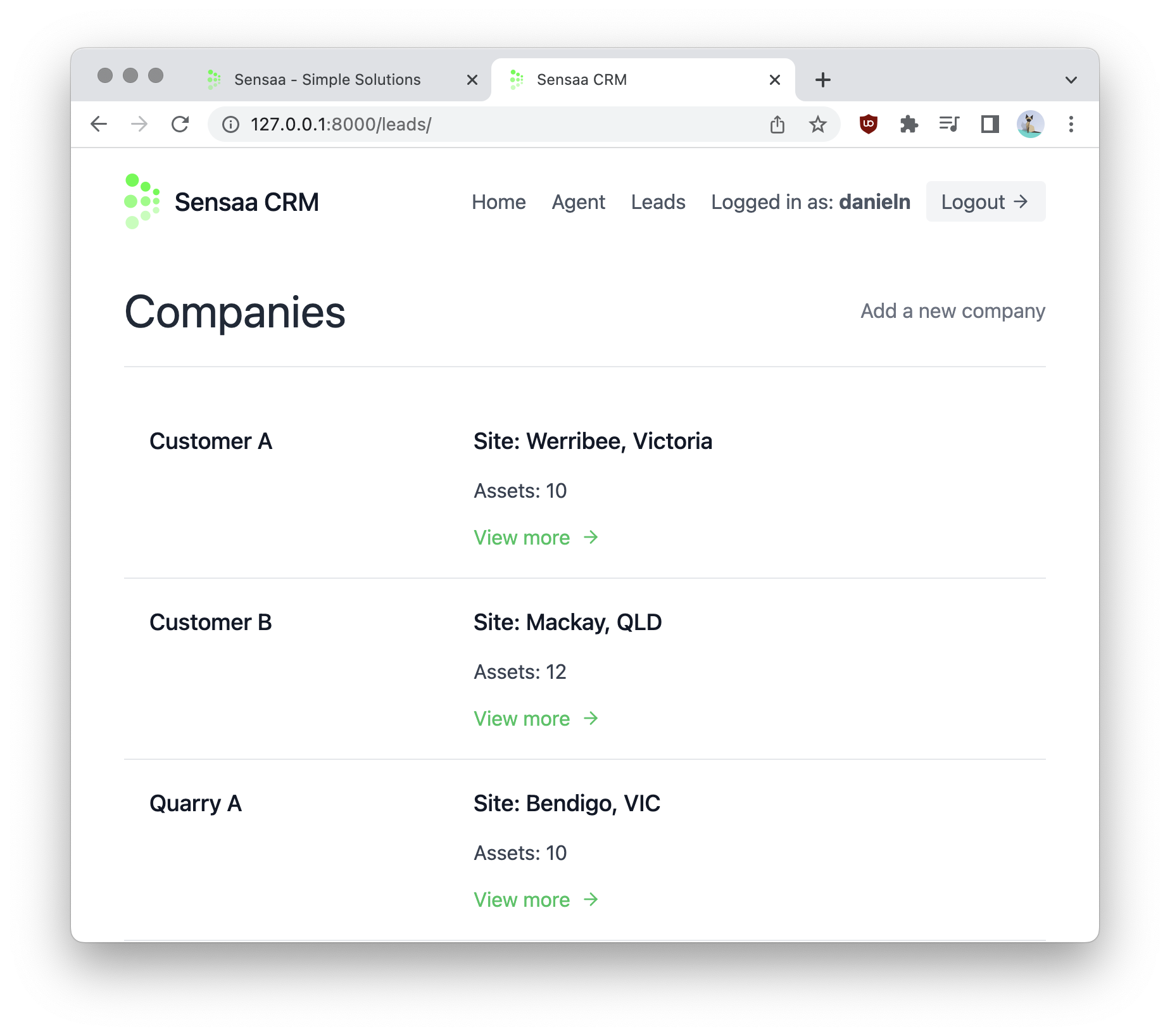The image size is (1170, 1036).
Task: Open the Leads nav link
Action: pos(658,202)
